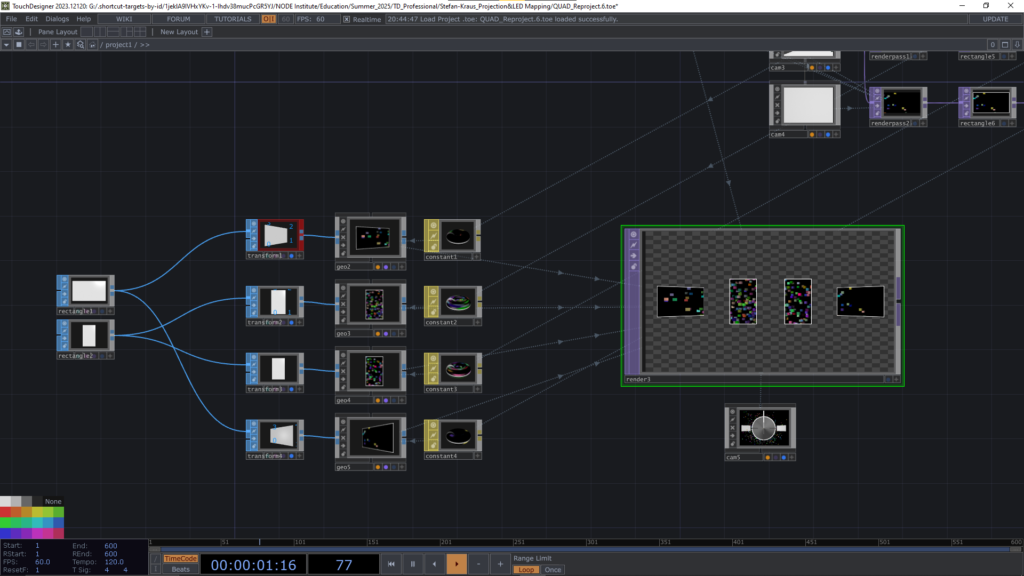Click the orange render flag on geo5
Viewport: 1024px width, 576px height.
click(x=377, y=467)
